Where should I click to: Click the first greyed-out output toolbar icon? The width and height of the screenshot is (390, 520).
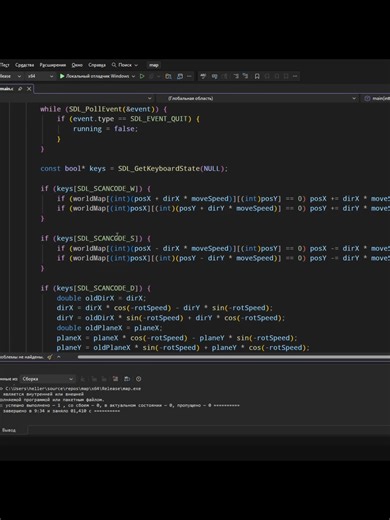(x=83, y=379)
